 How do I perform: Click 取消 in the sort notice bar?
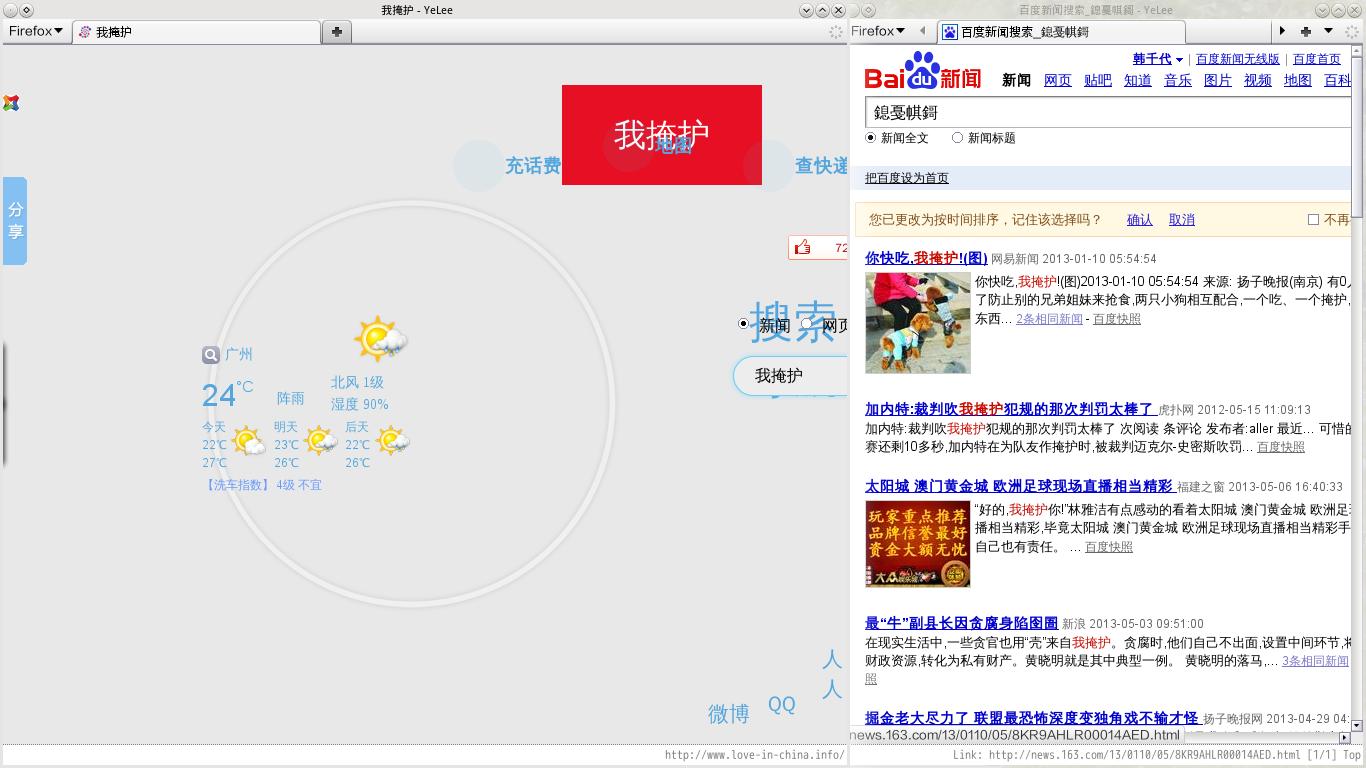pyautogui.click(x=1182, y=220)
